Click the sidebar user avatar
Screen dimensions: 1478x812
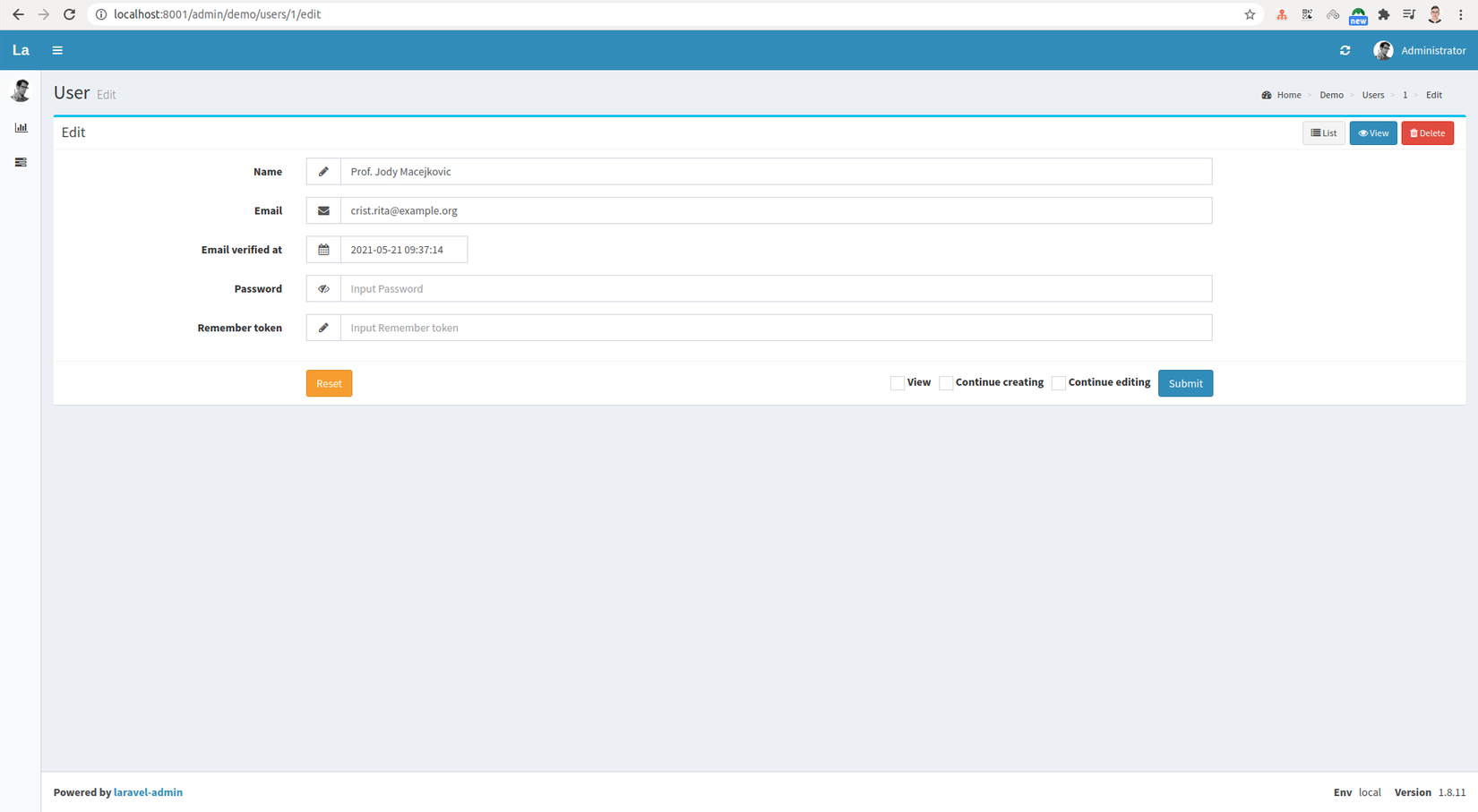tap(21, 90)
